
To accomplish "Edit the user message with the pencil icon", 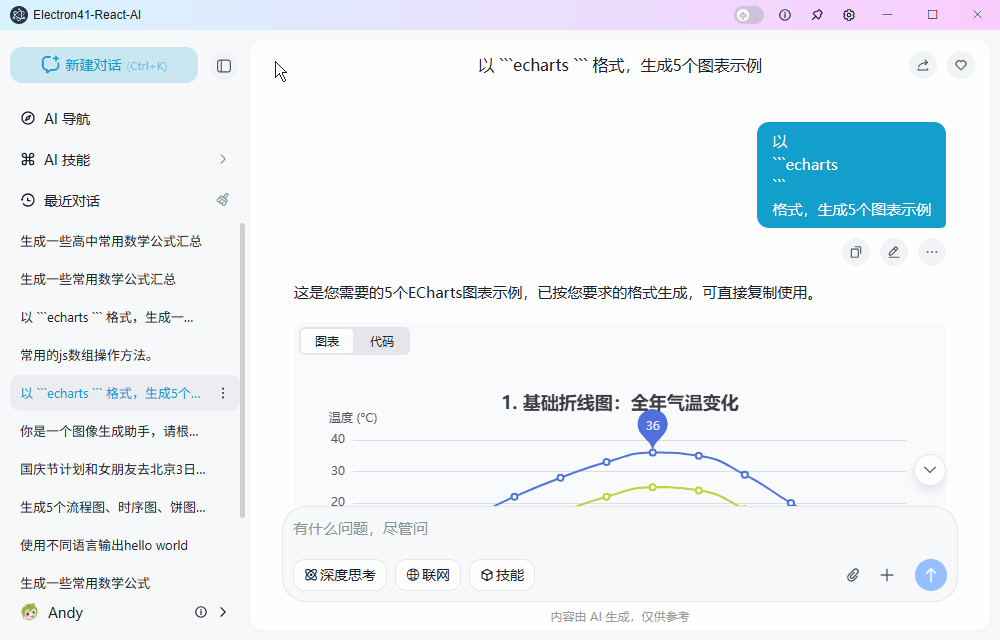I will (x=894, y=252).
